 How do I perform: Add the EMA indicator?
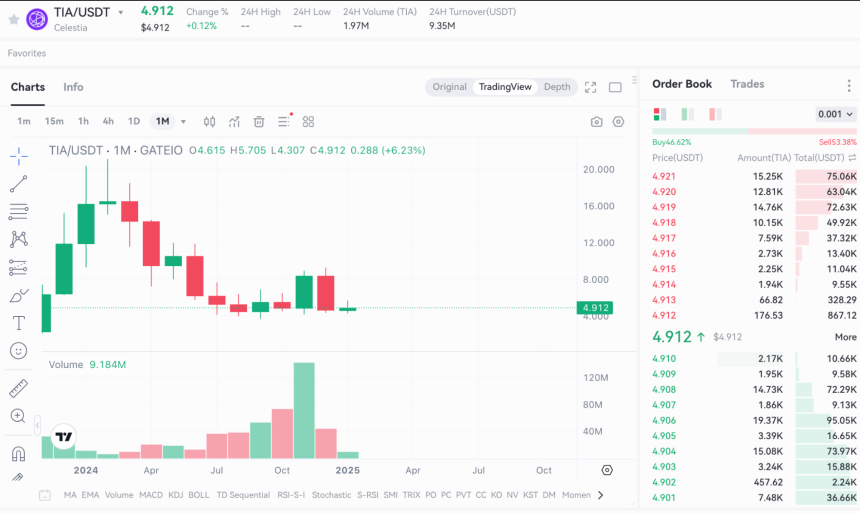[x=90, y=495]
